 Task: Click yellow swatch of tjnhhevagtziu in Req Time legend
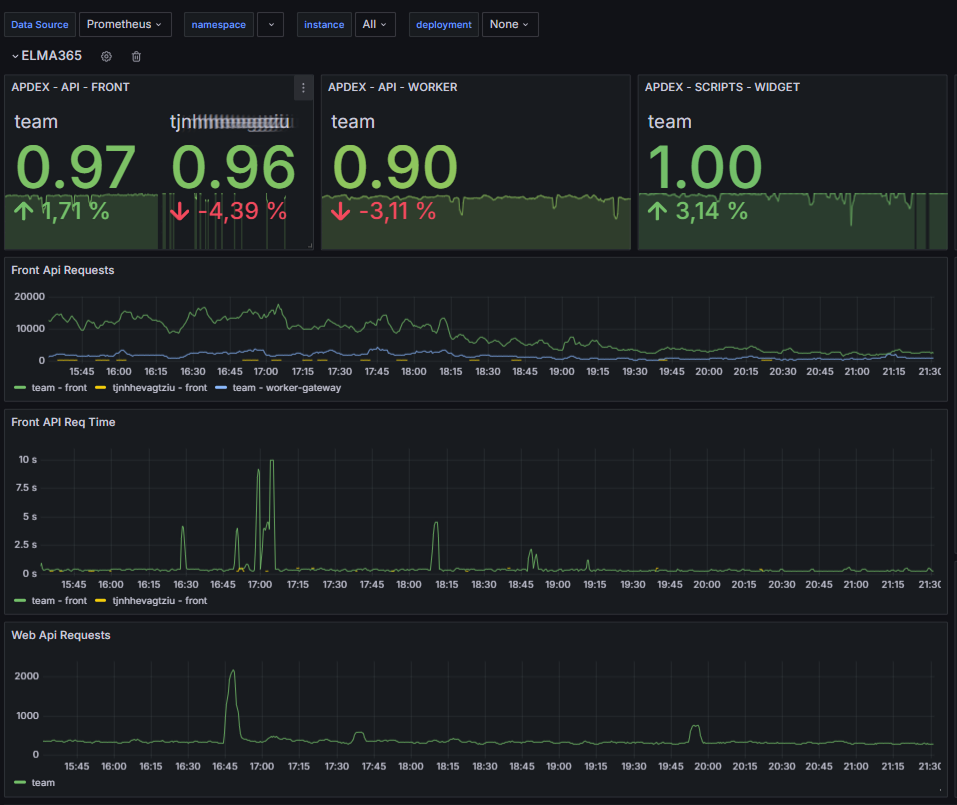101,601
